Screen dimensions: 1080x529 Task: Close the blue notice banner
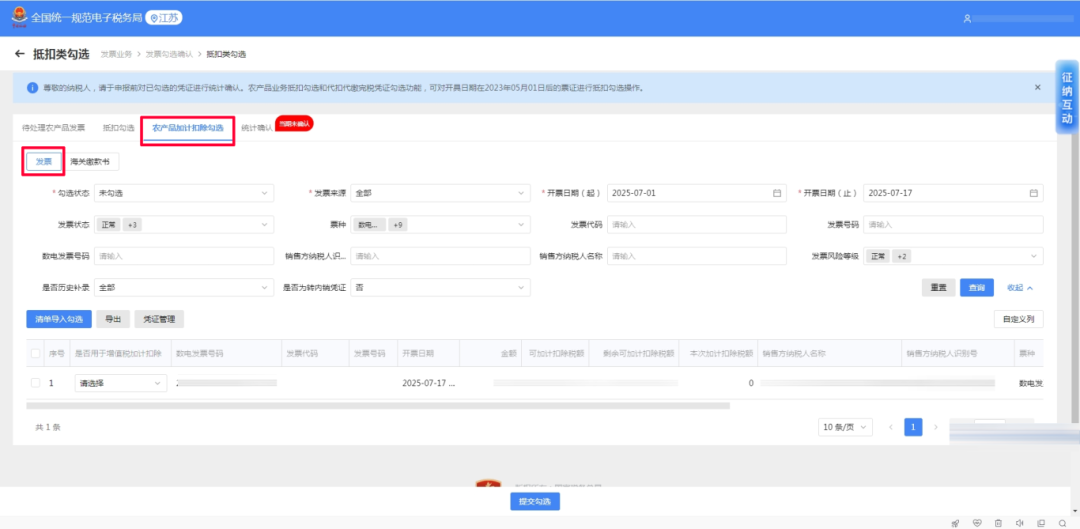tap(1037, 87)
